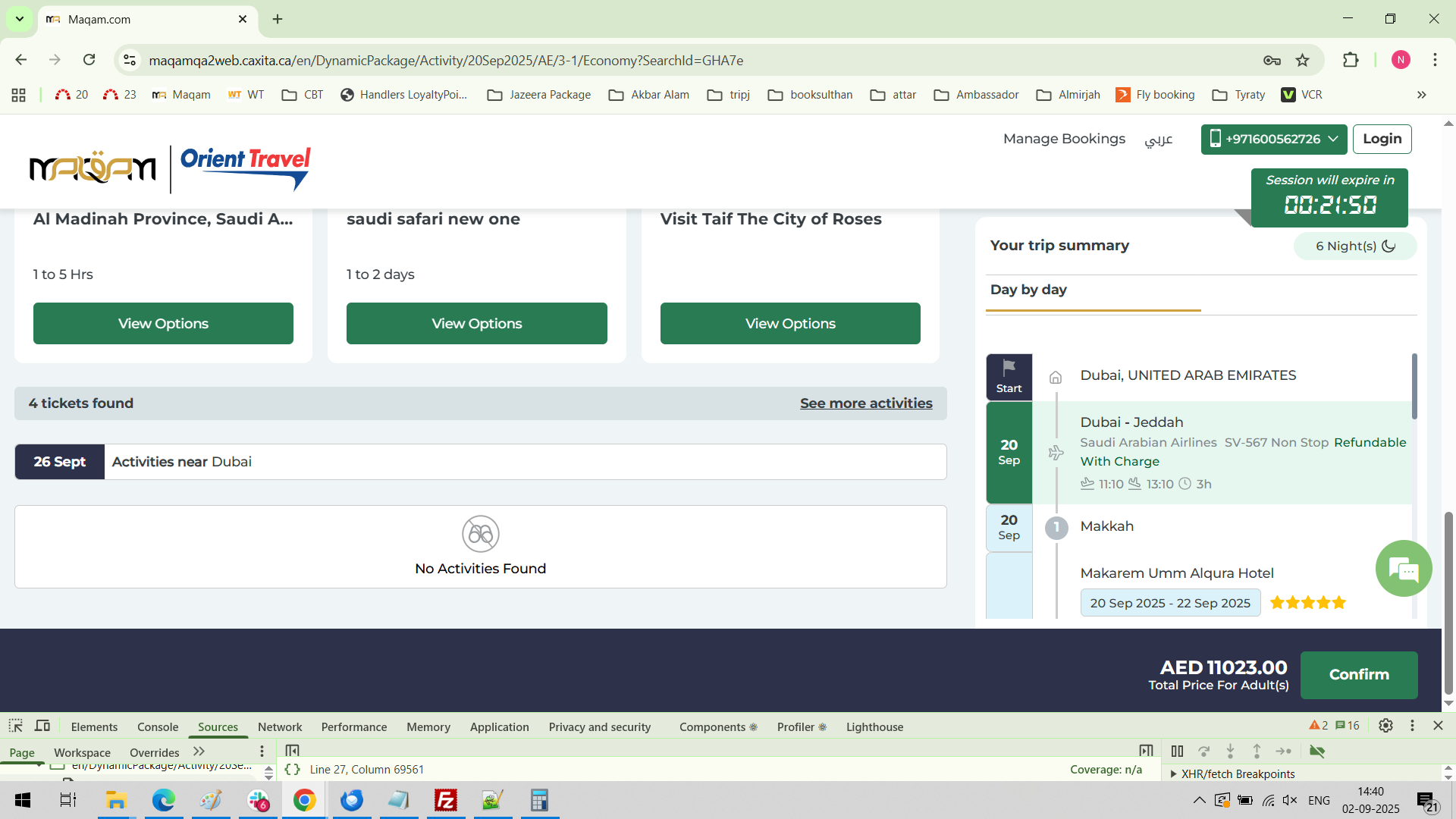This screenshot has width=1456, height=819.
Task: Open DevTools settings gear
Action: 1385,726
